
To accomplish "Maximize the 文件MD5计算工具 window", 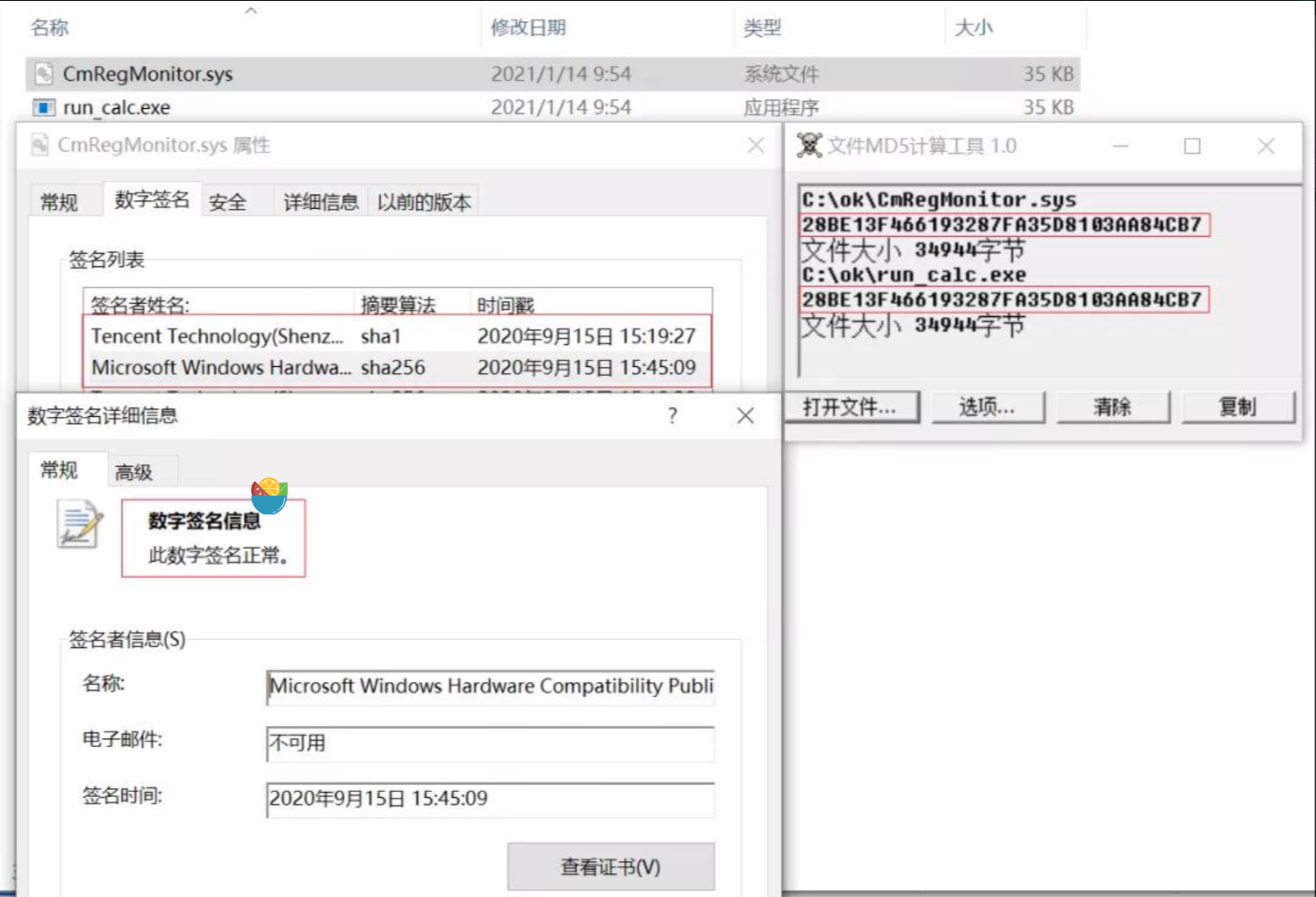I will point(1192,146).
